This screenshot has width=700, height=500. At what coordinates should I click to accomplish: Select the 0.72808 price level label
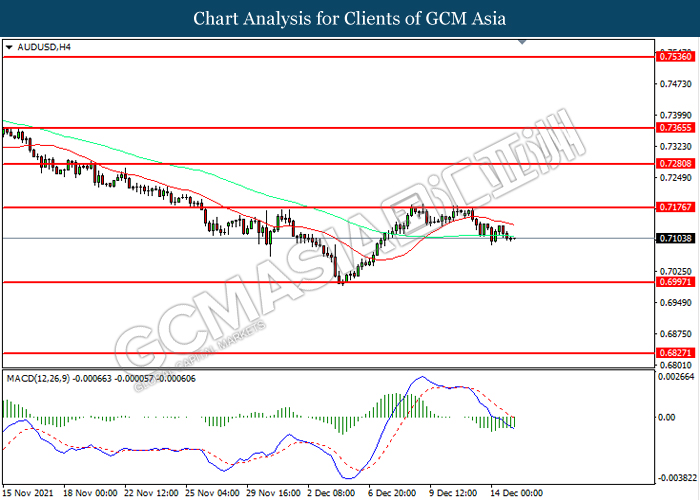click(675, 164)
